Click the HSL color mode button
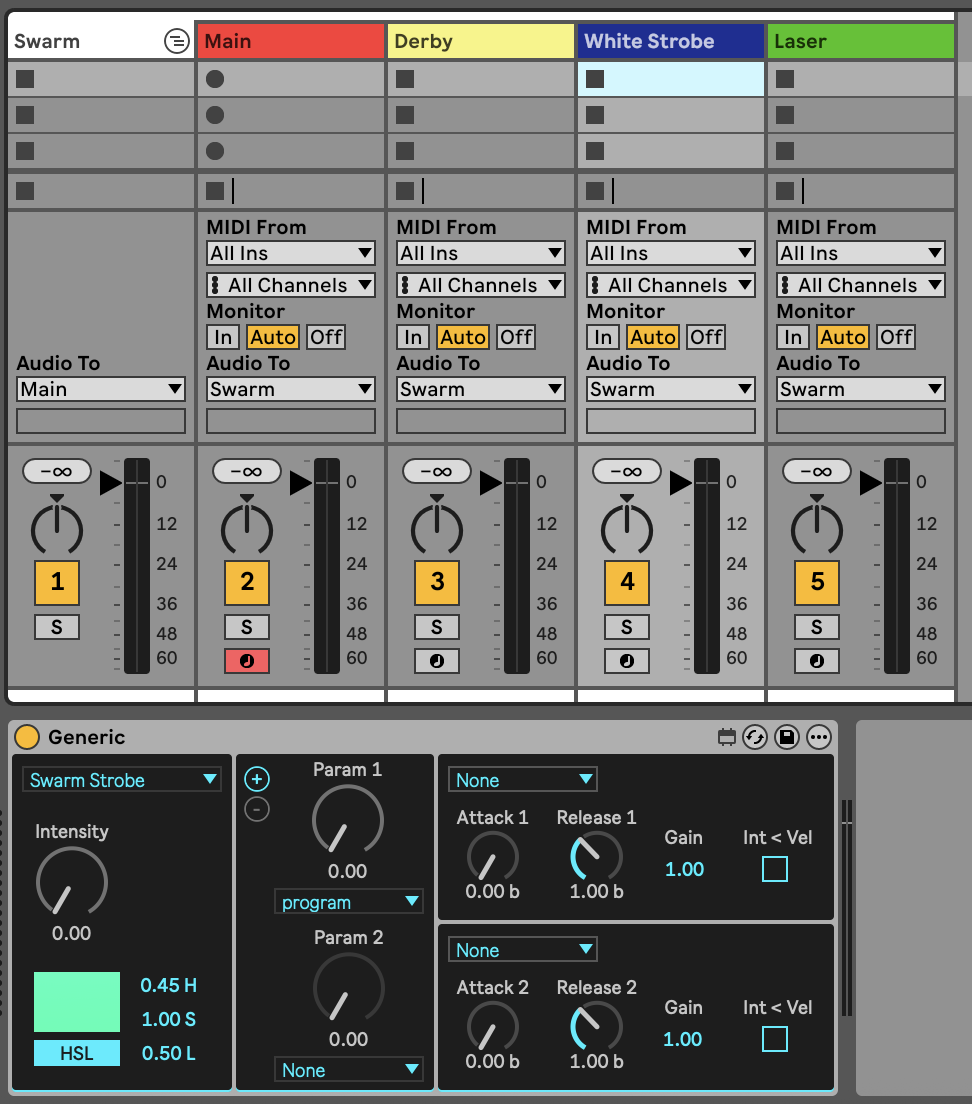Viewport: 972px width, 1104px height. pyautogui.click(x=77, y=1053)
